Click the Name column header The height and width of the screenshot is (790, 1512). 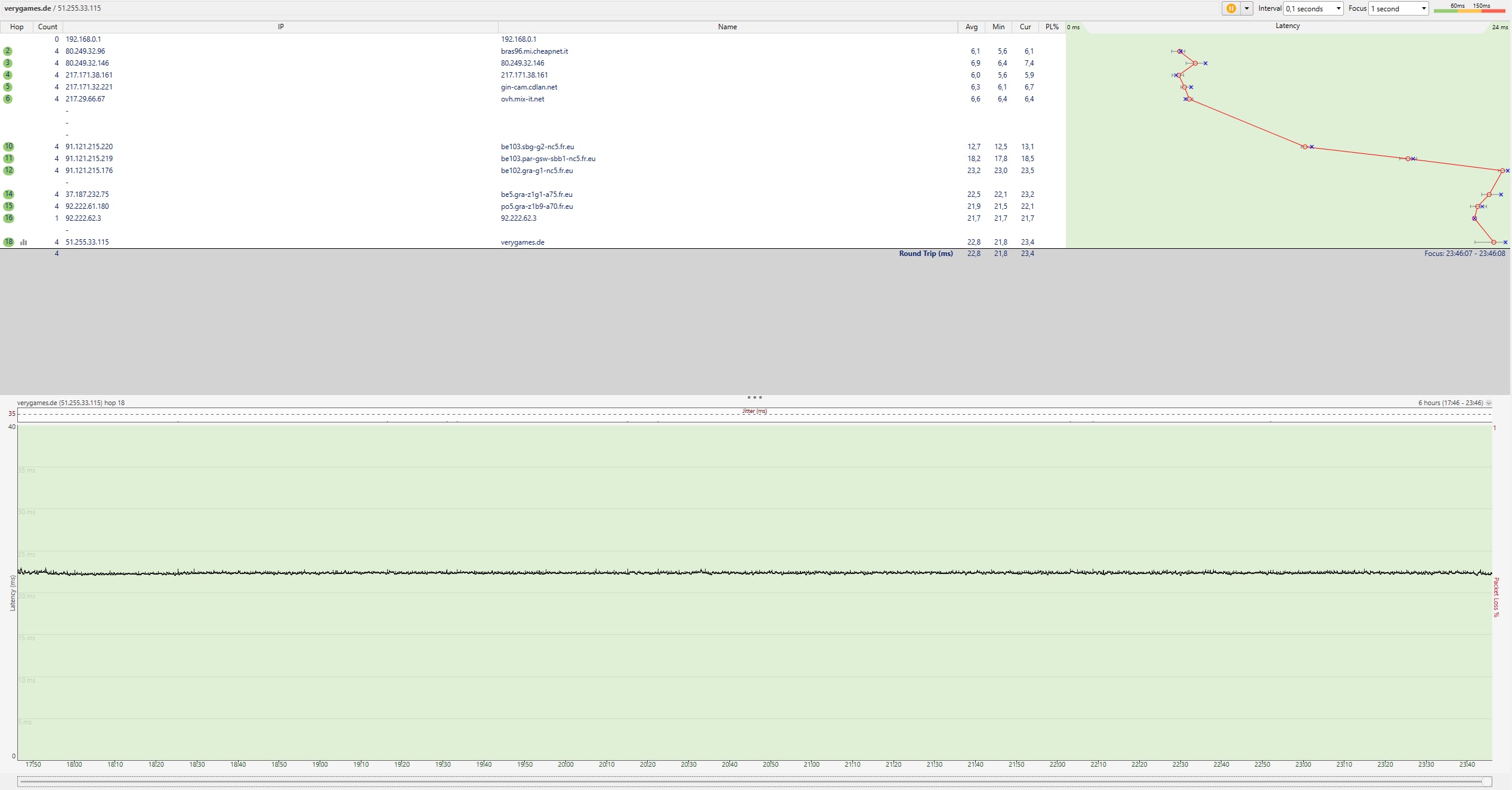click(727, 27)
